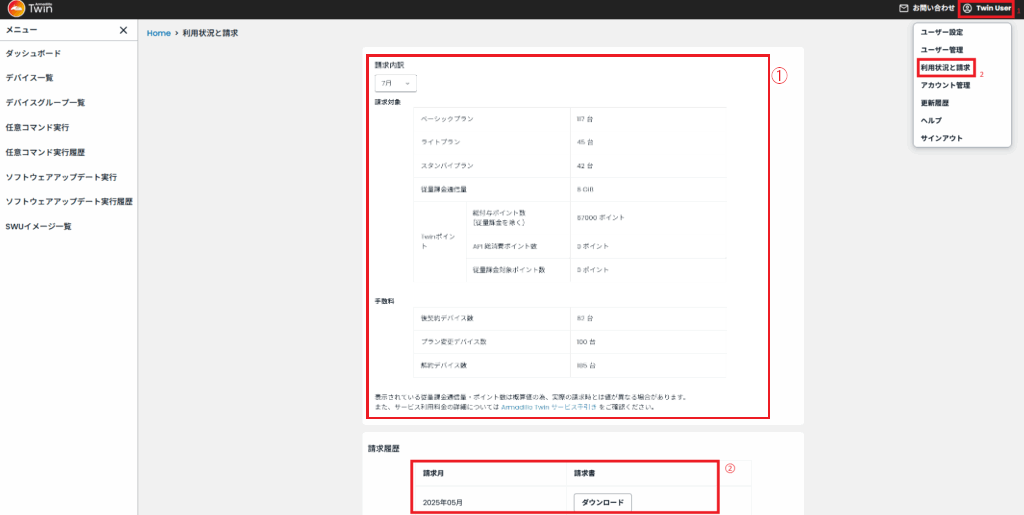Open SWUイメージ一覧 in sidebar

[x=38, y=226]
